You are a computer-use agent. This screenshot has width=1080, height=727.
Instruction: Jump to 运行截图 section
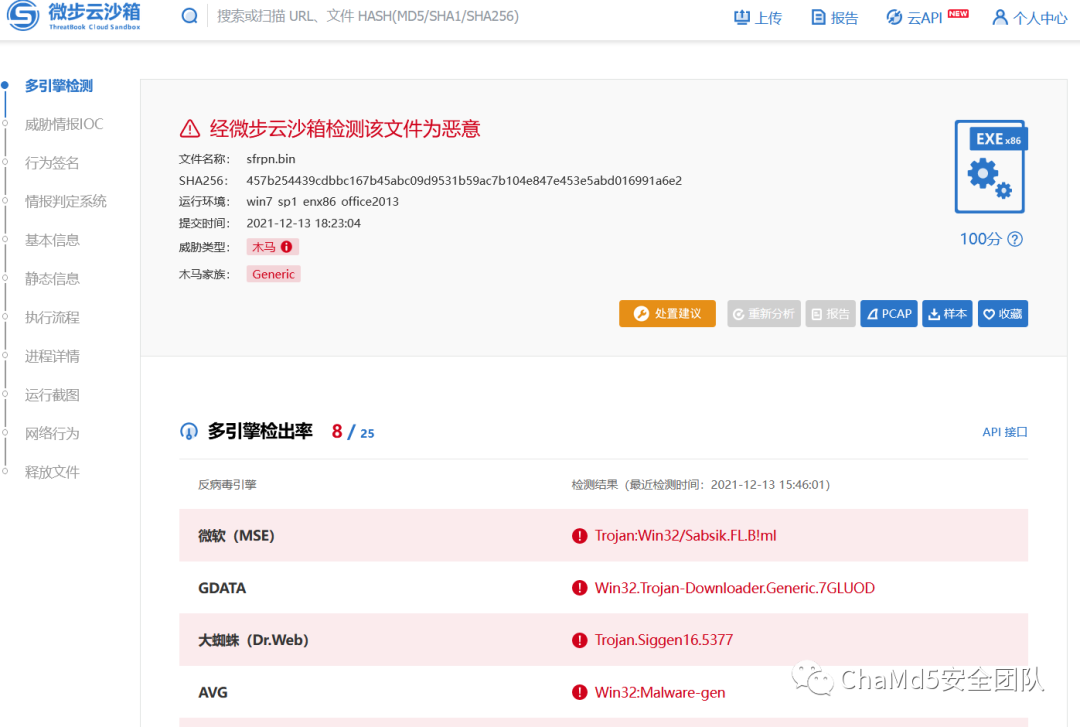click(x=52, y=395)
